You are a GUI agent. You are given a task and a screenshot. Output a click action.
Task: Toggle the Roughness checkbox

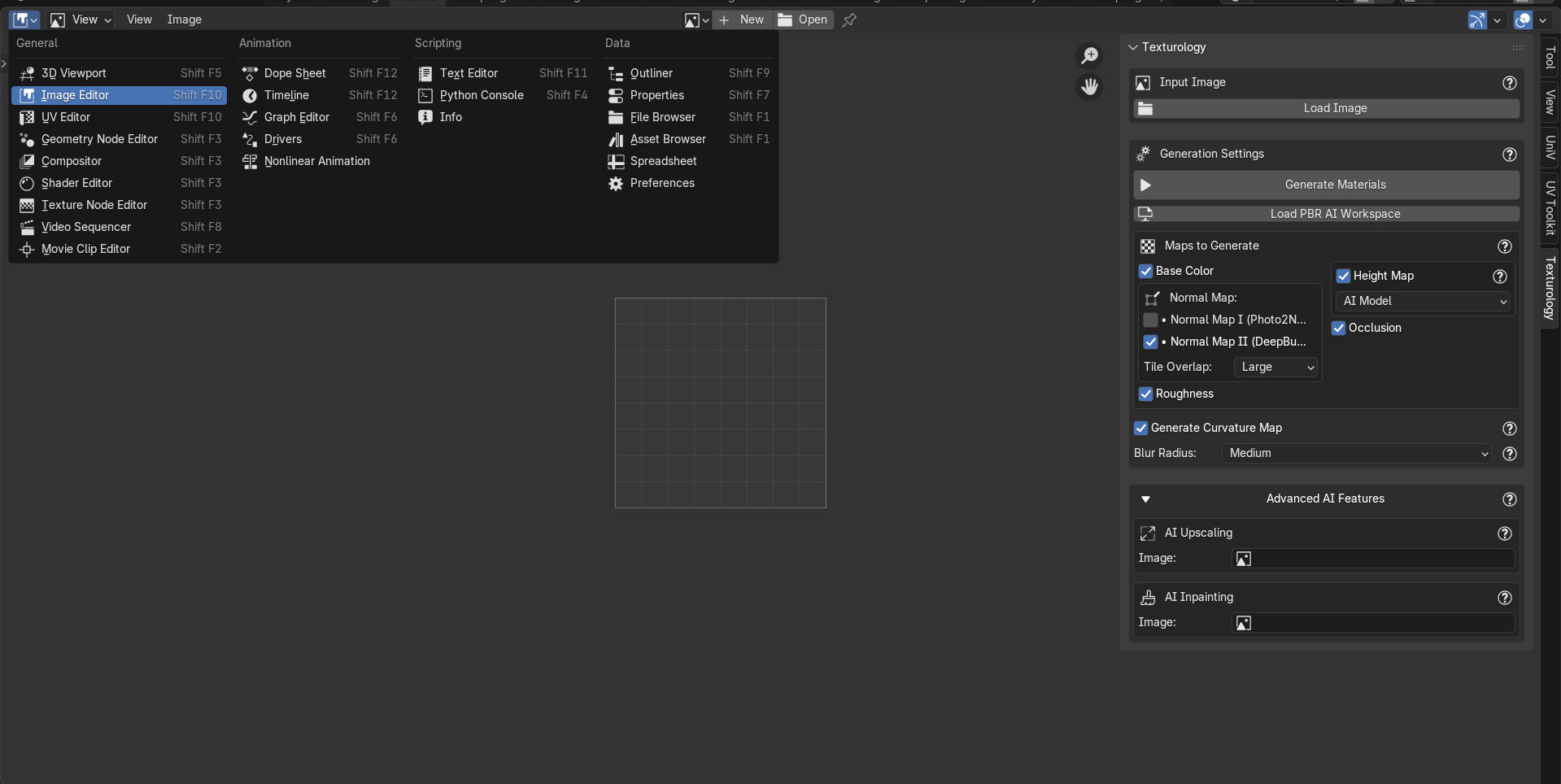pos(1146,394)
